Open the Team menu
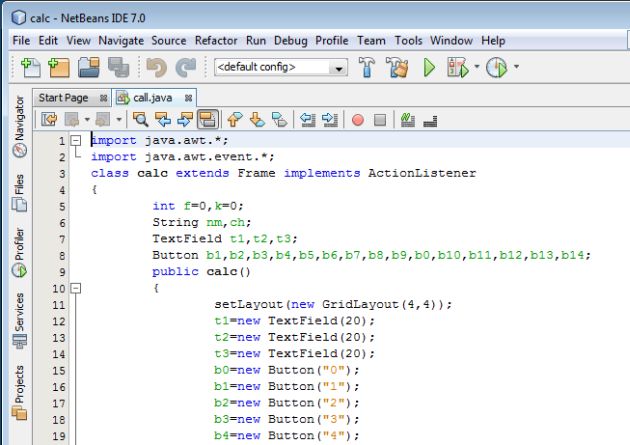Screen dimensions: 630x445 pyautogui.click(x=371, y=41)
